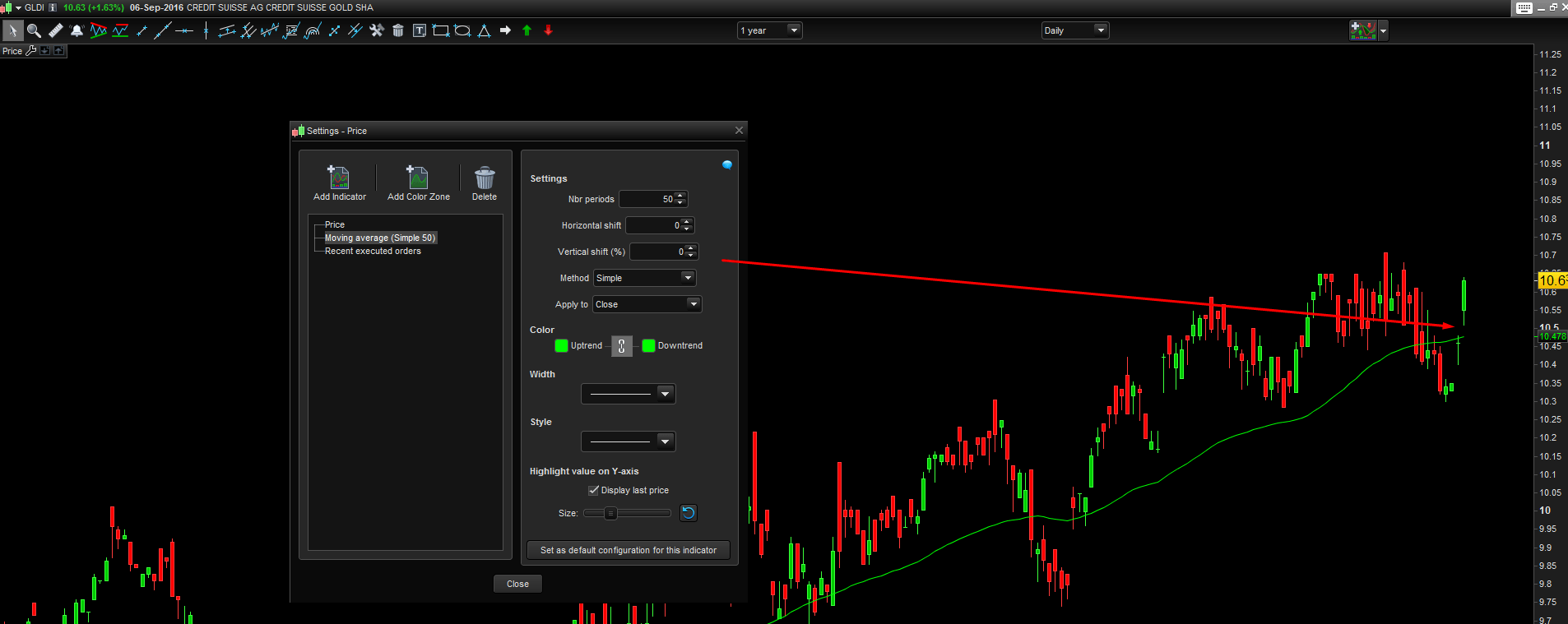Select Price in the indicator tree
The image size is (1568, 624).
click(x=335, y=224)
